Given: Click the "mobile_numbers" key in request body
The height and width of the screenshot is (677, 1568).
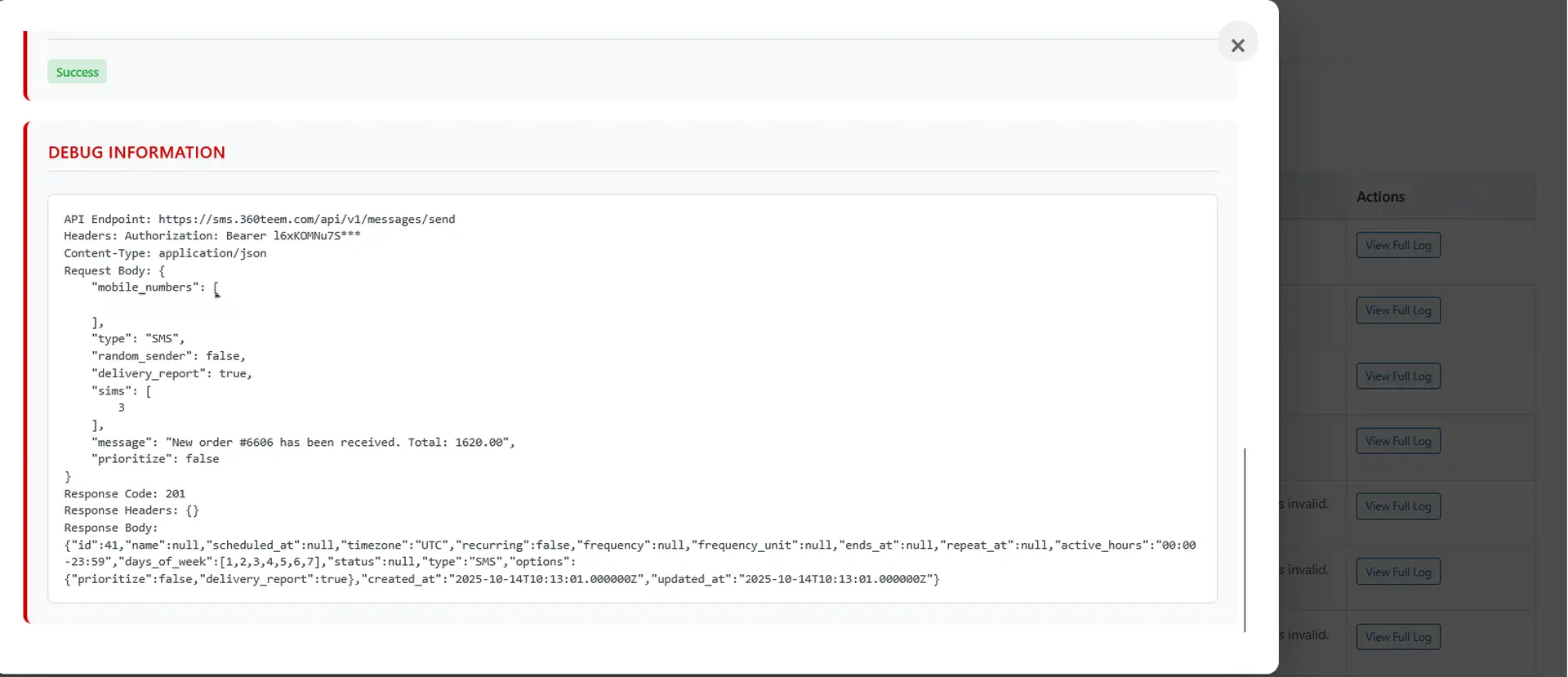Looking at the screenshot, I should point(145,287).
